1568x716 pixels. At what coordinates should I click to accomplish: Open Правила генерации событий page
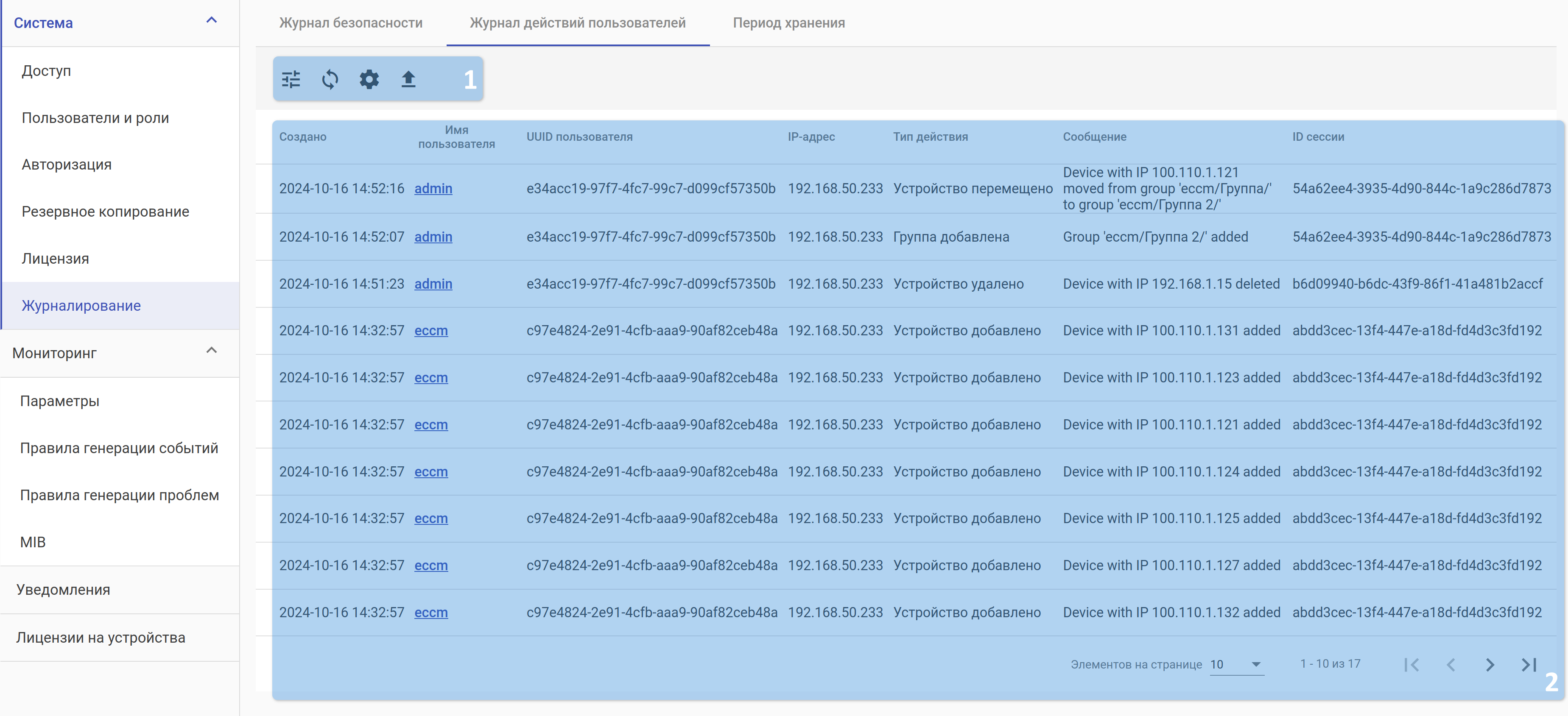coord(119,449)
